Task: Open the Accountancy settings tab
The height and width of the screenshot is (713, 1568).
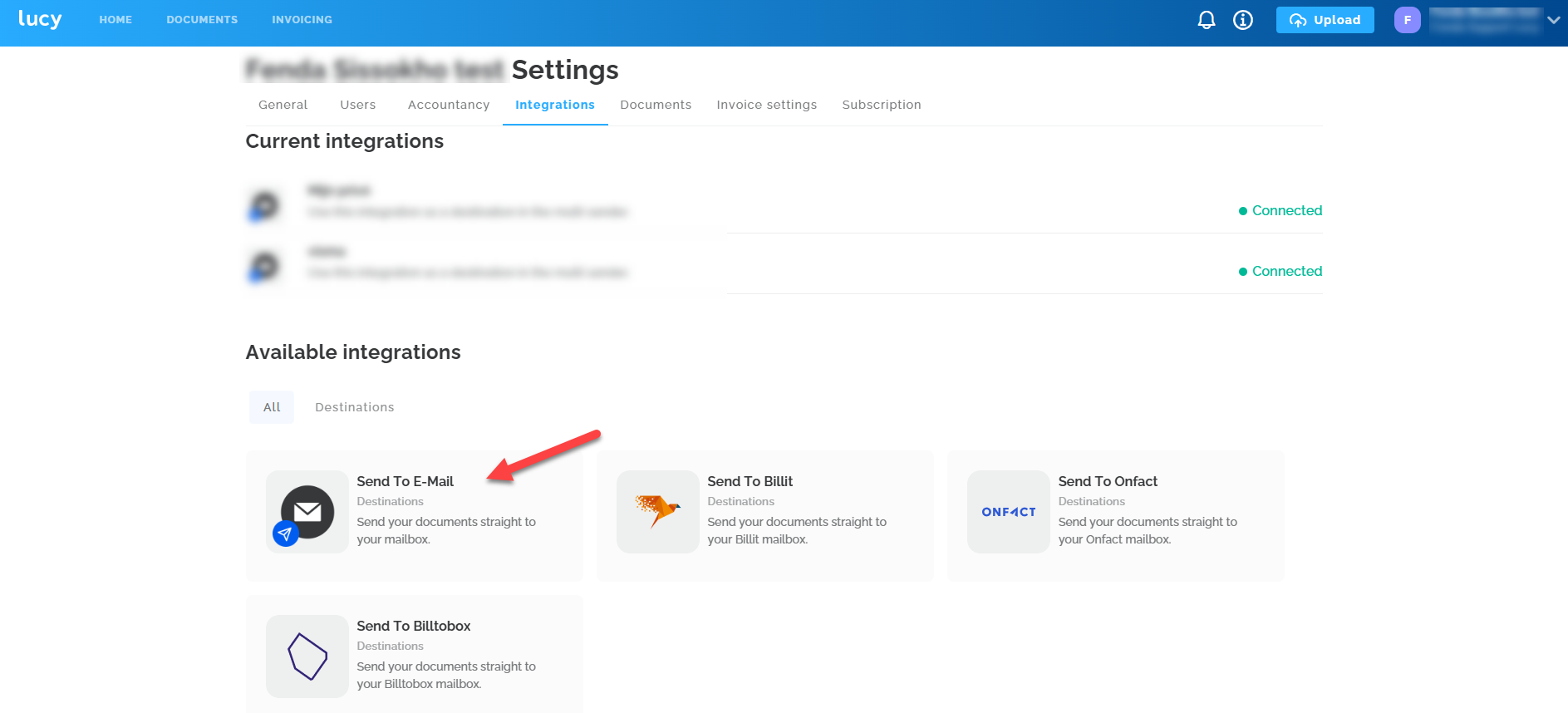Action: [x=449, y=105]
